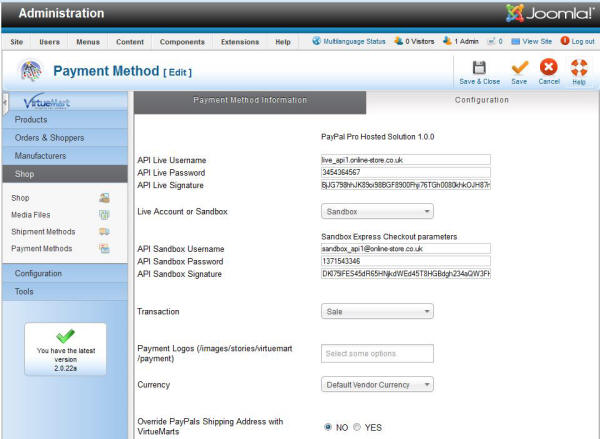The image size is (600, 439).
Task: Click the View Site link
Action: pyautogui.click(x=537, y=41)
